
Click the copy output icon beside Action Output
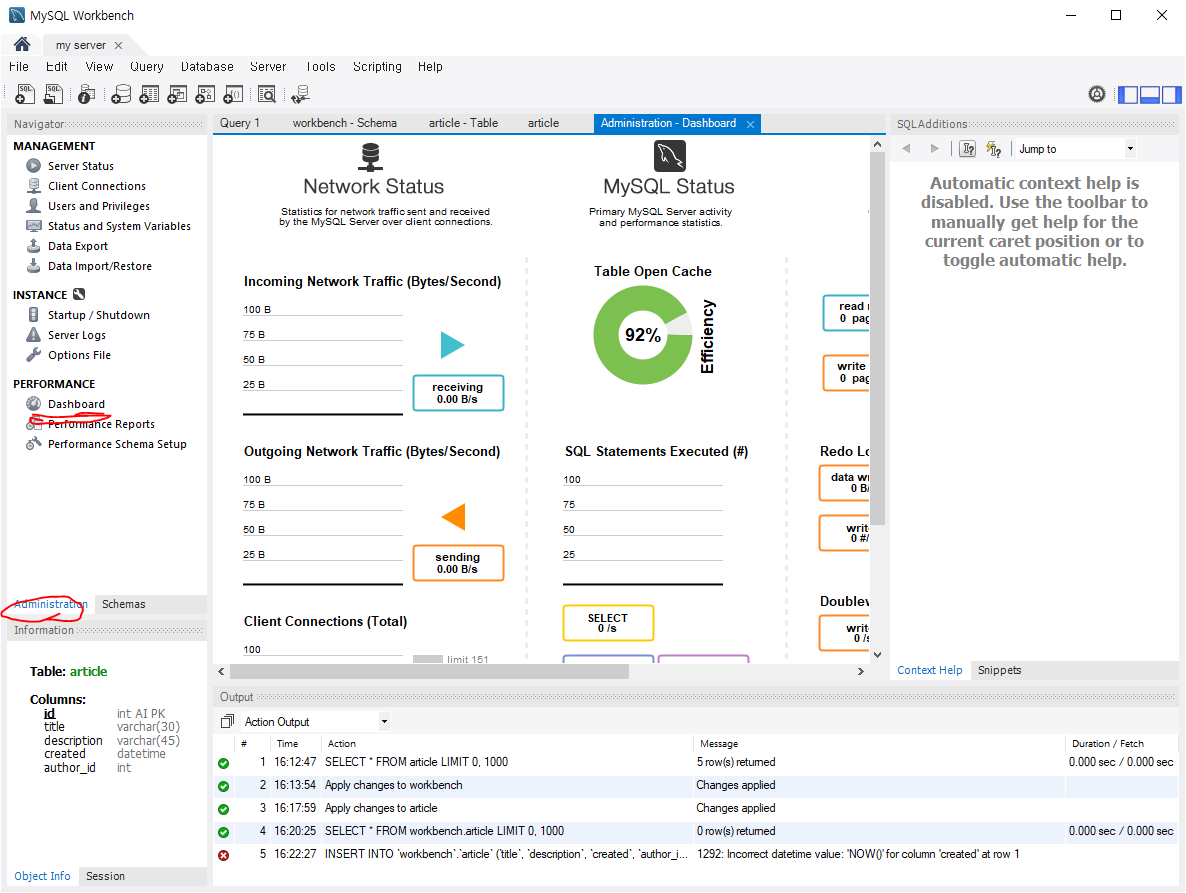(227, 721)
